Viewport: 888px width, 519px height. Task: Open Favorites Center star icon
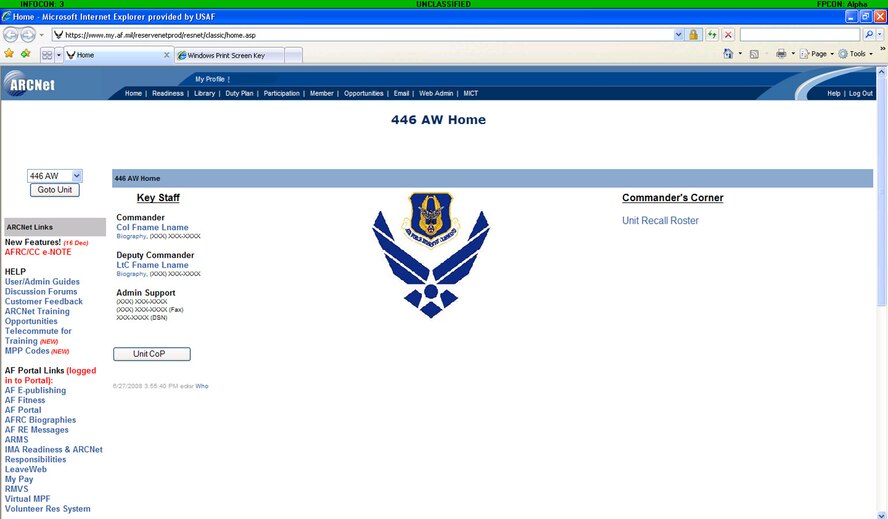(x=9, y=54)
